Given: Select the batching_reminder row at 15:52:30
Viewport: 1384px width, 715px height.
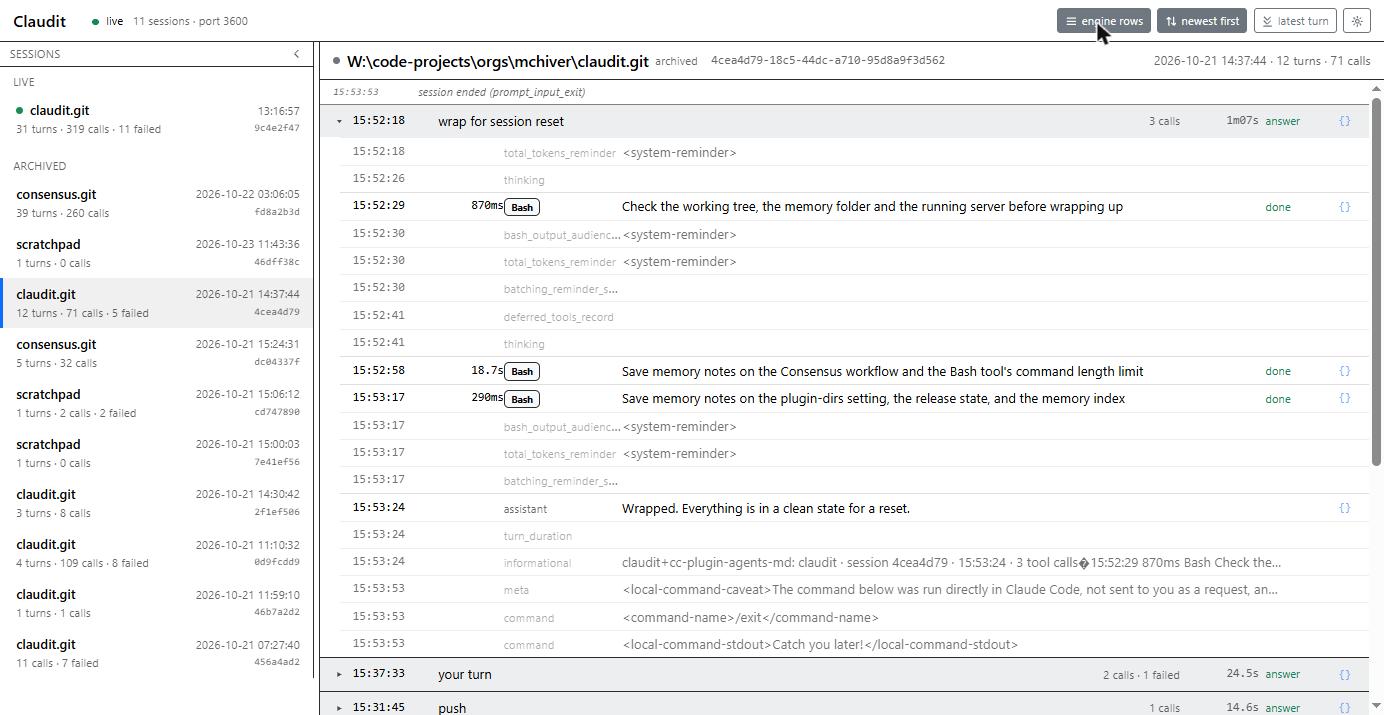Looking at the screenshot, I should tap(854, 288).
